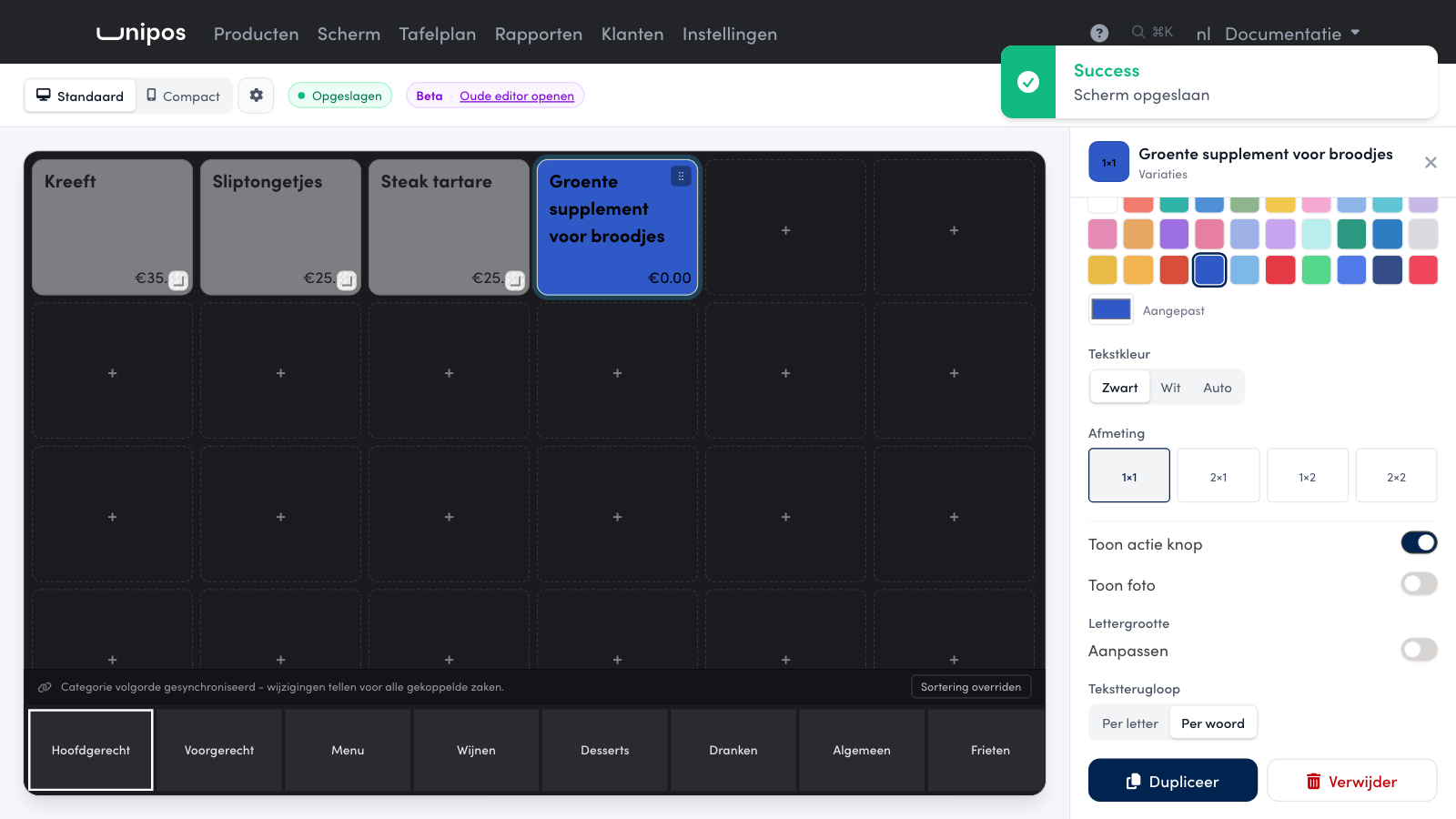Click the Opgeslagen status badge
The image size is (1456, 819).
[x=340, y=96]
